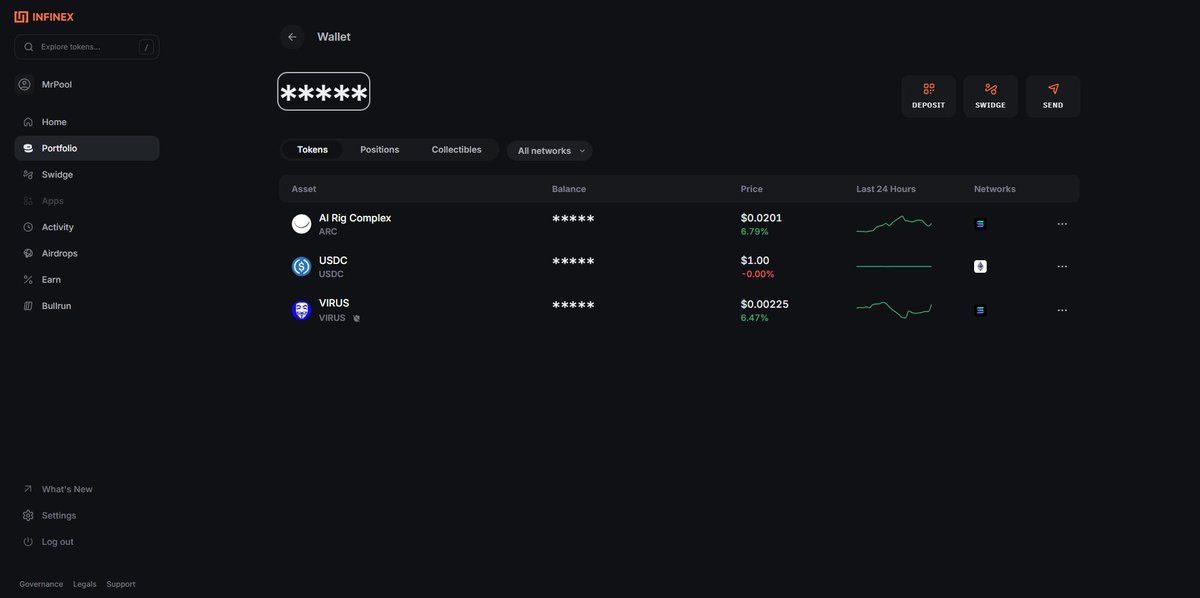Click the $0.00225 price value
The height and width of the screenshot is (598, 1200).
click(765, 304)
